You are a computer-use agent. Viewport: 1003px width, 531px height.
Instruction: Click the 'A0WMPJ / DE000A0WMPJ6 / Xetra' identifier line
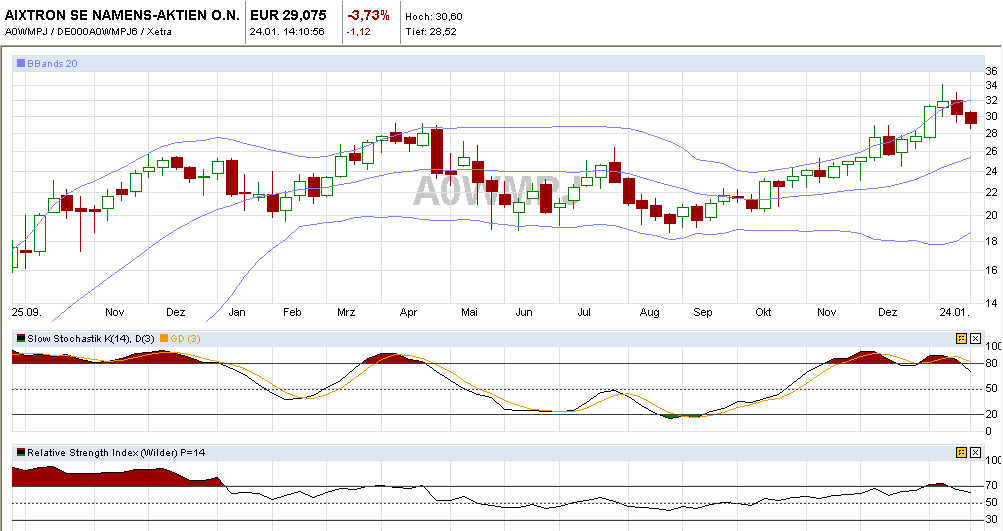tap(88, 31)
